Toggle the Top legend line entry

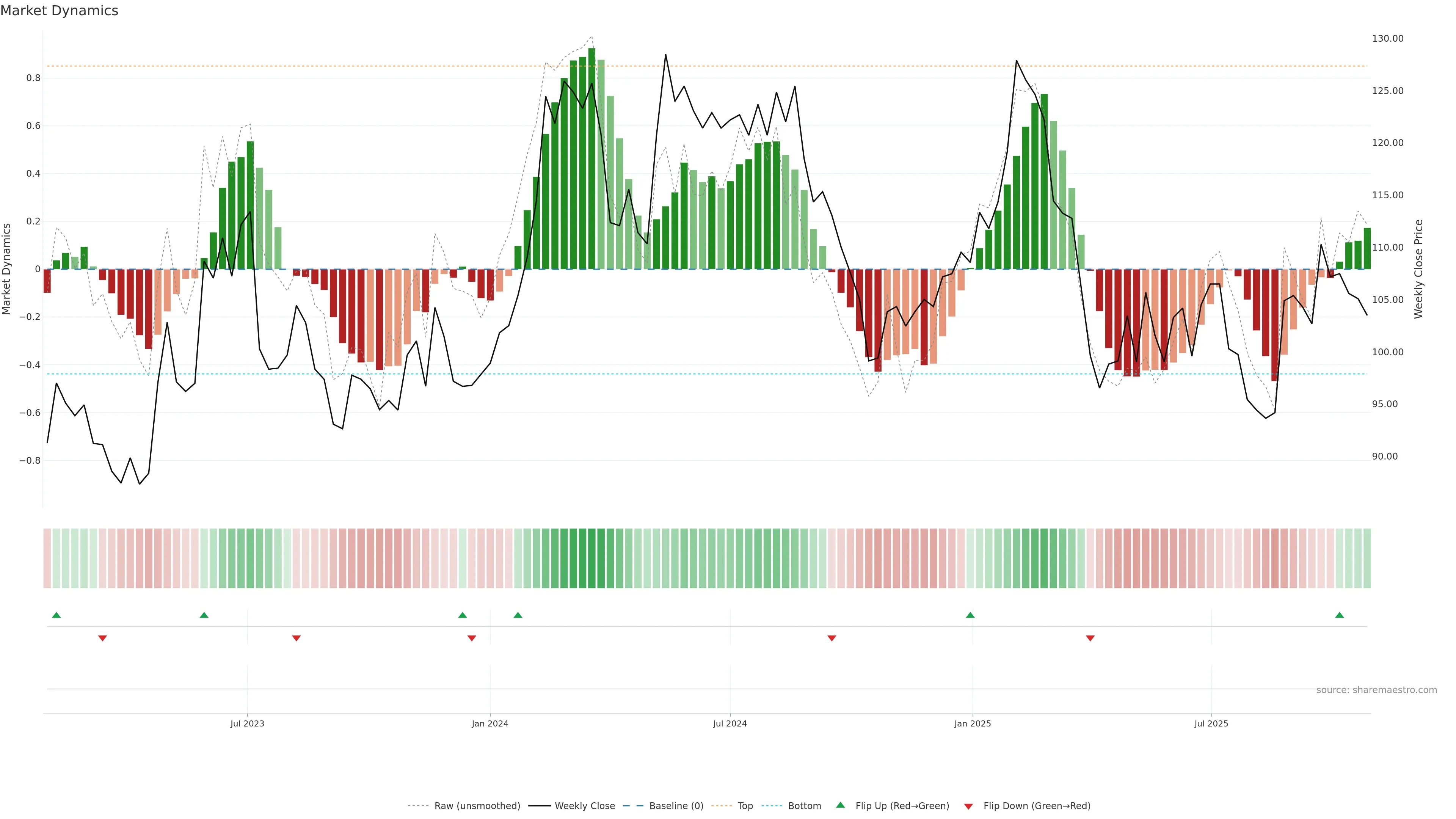[745, 806]
